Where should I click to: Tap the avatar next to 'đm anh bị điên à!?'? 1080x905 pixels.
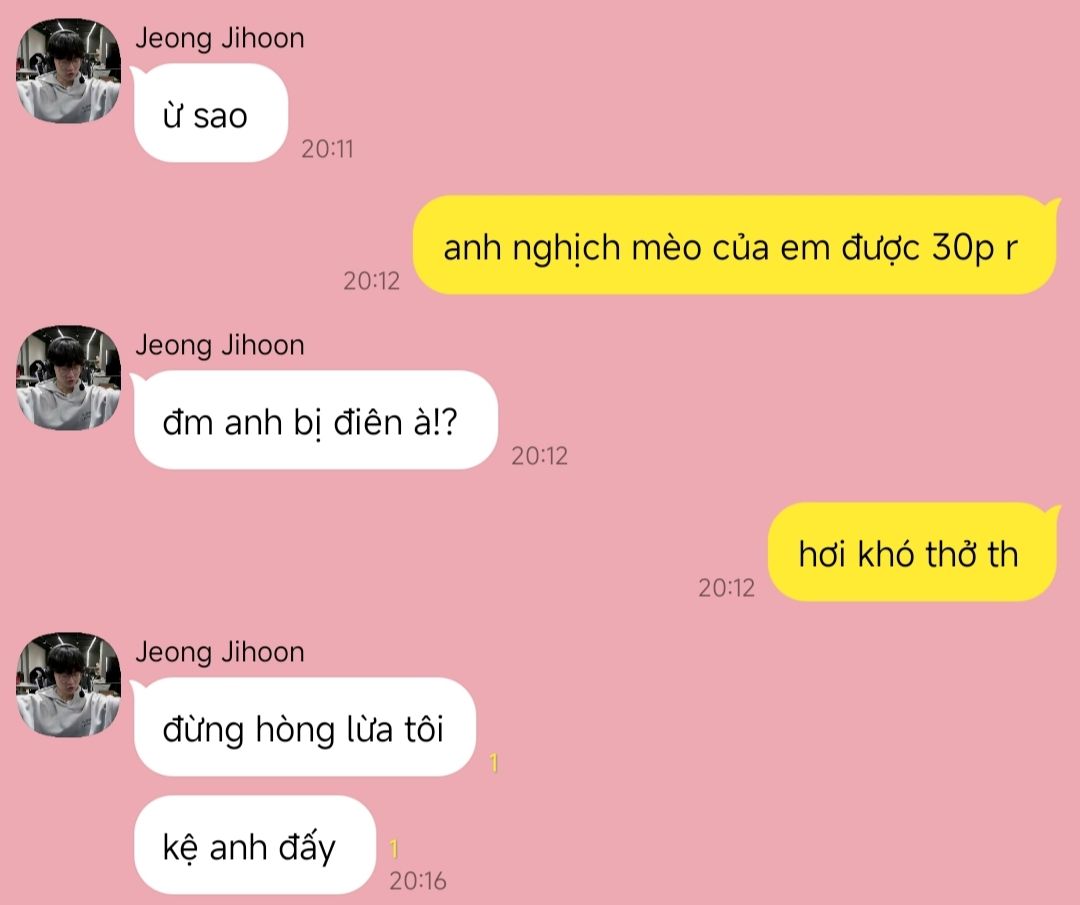pos(68,377)
